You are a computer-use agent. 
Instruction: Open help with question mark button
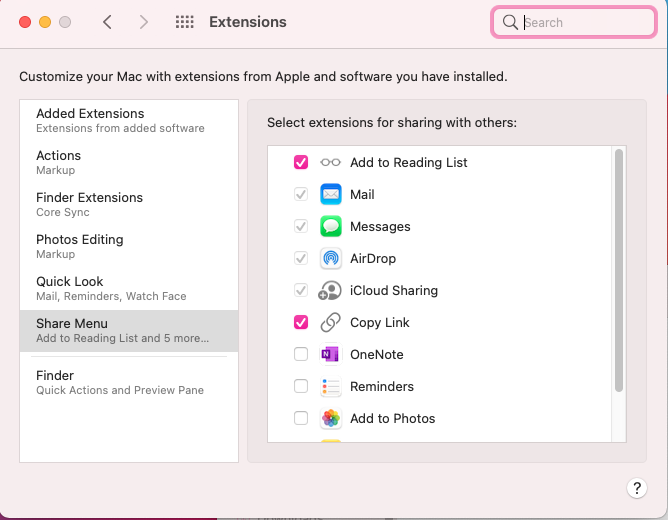coord(636,488)
